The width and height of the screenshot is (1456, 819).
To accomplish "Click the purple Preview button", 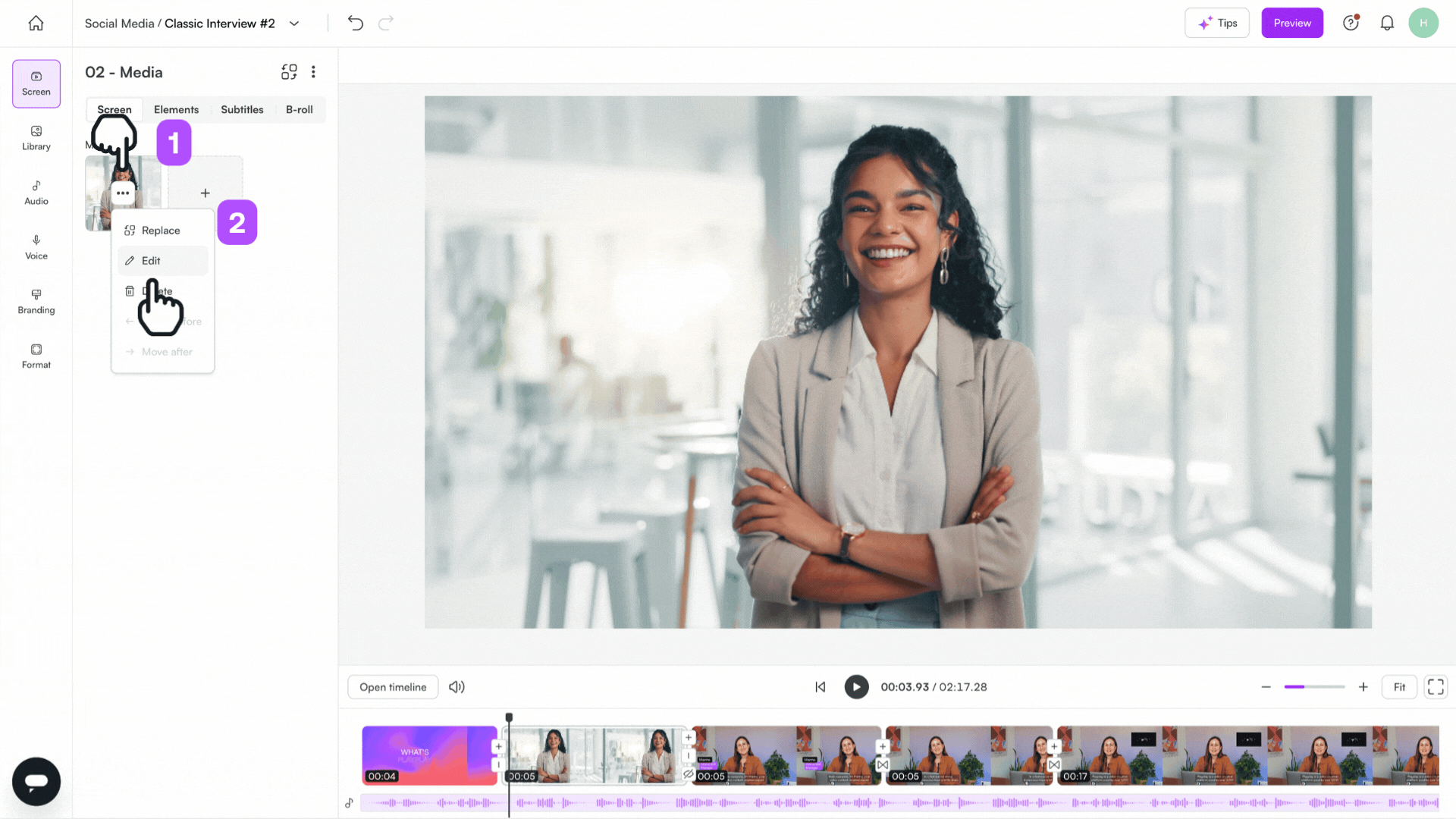I will point(1292,23).
